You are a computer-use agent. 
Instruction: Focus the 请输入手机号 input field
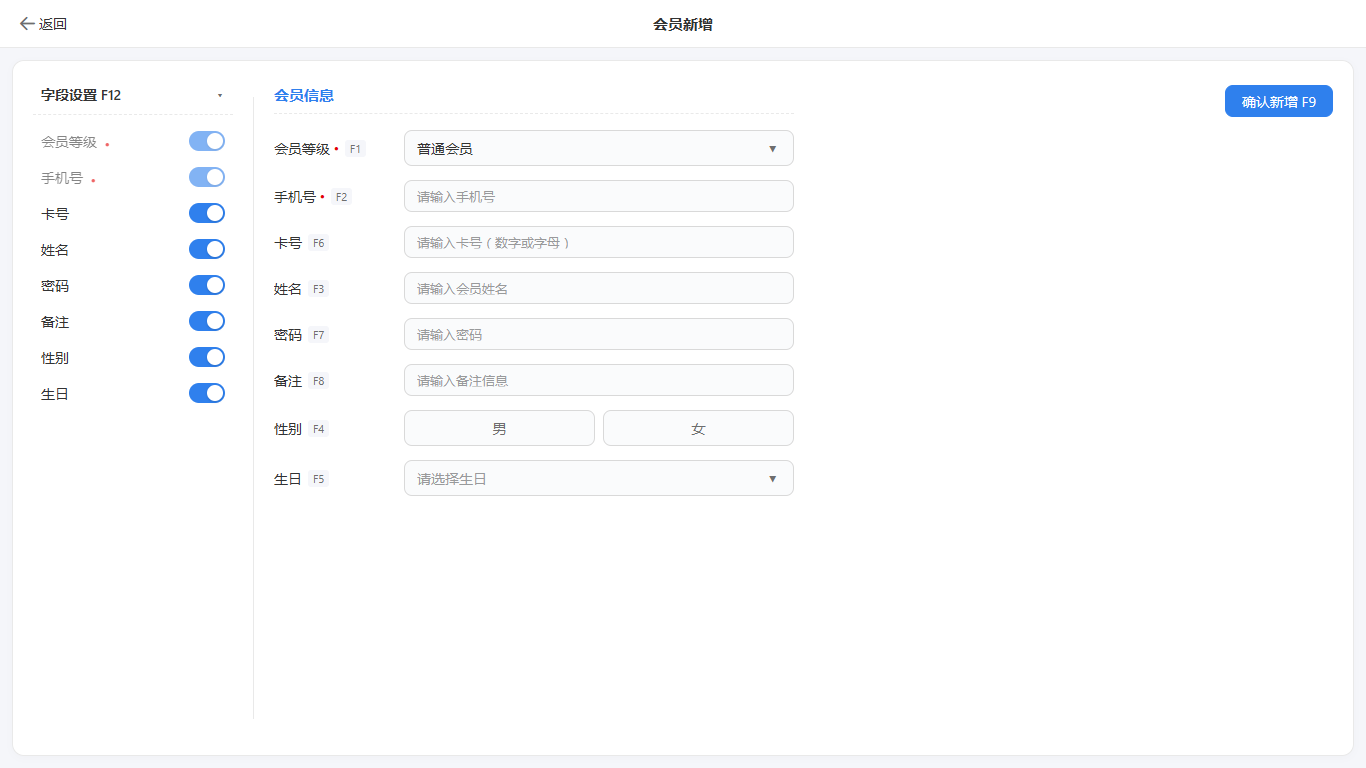[599, 196]
